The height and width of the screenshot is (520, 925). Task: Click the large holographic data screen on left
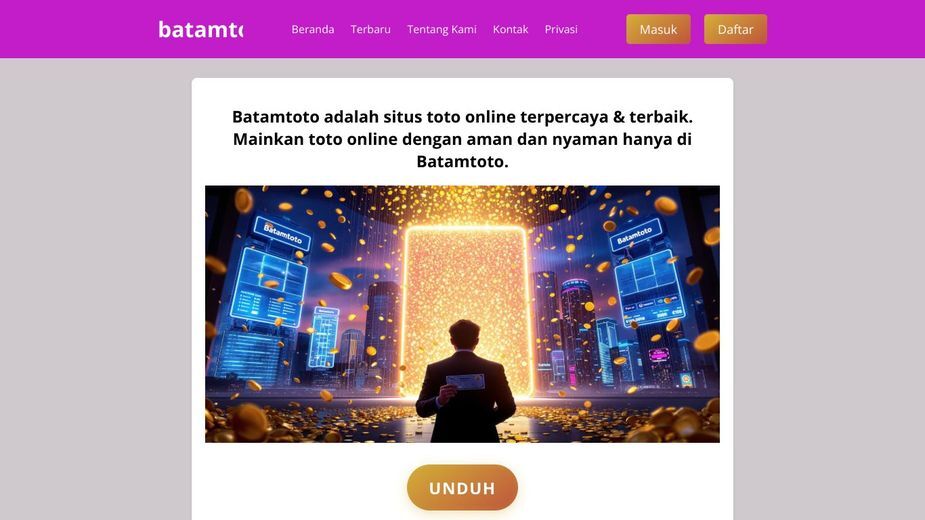pos(270,287)
